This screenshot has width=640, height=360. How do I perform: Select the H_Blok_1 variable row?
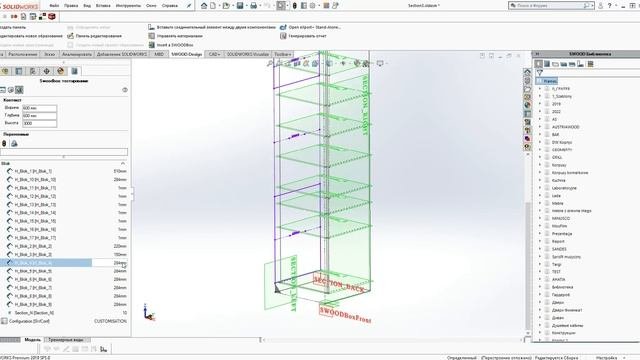coord(64,171)
